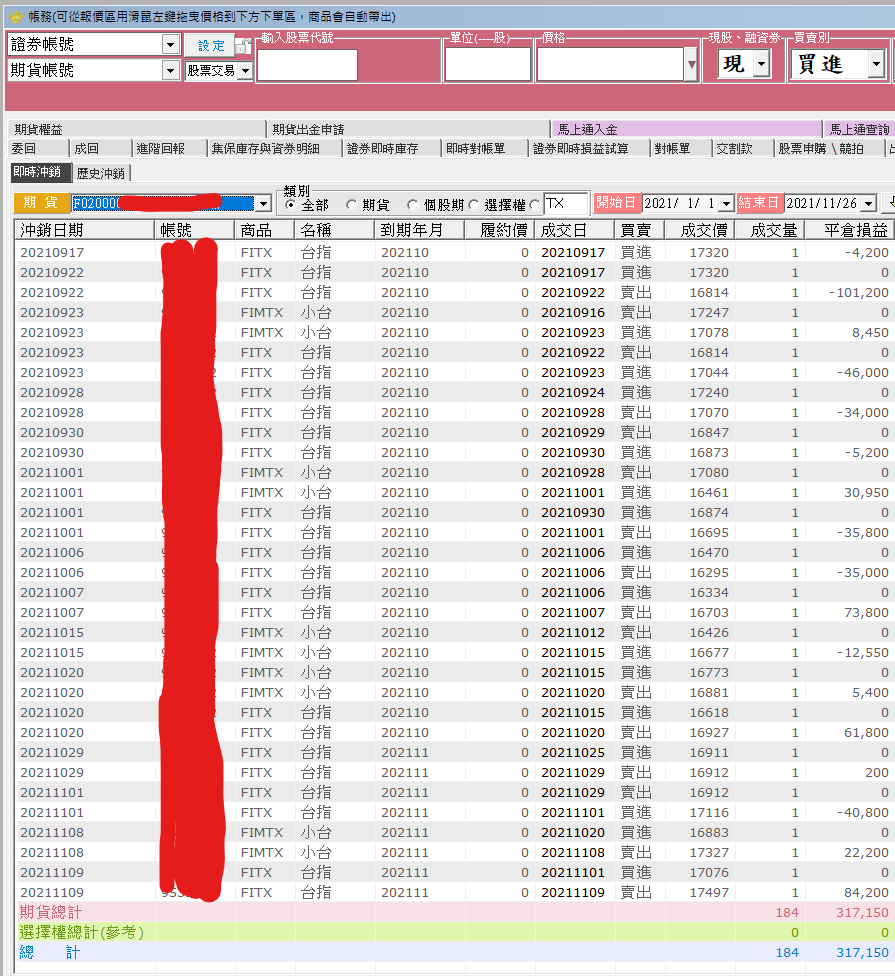This screenshot has height=976, width=895.
Task: Open the price field dropdown arrow
Action: (x=691, y=65)
